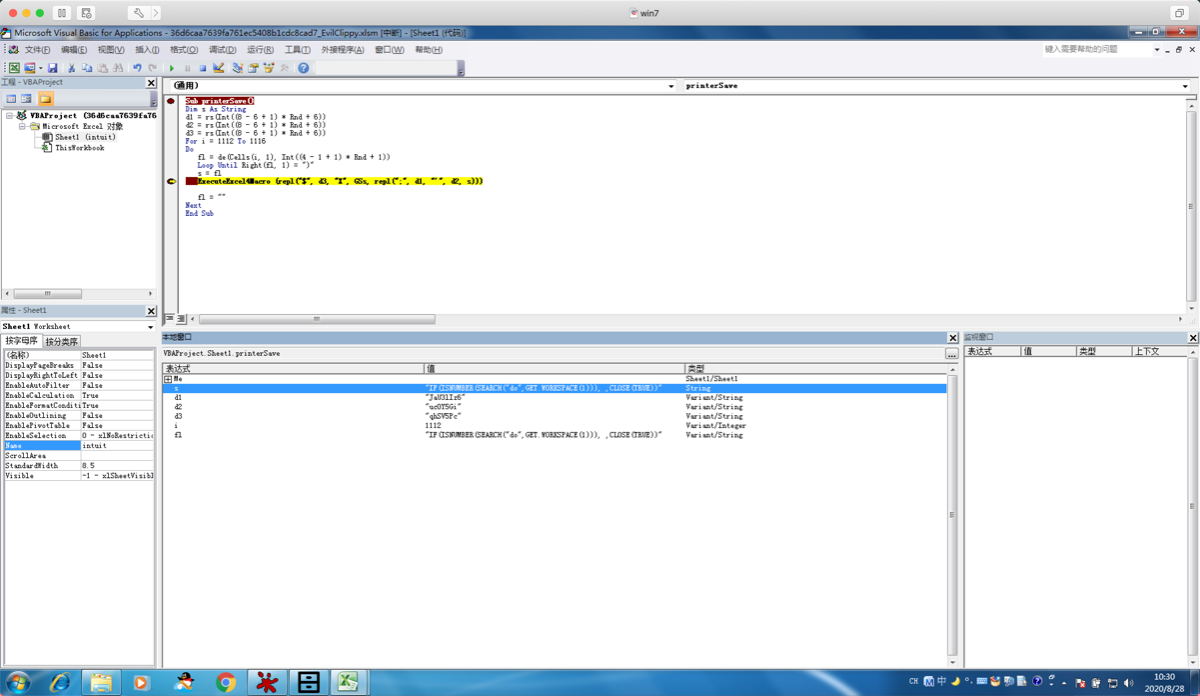Select the d1 variable row in Locals

(x=555, y=398)
